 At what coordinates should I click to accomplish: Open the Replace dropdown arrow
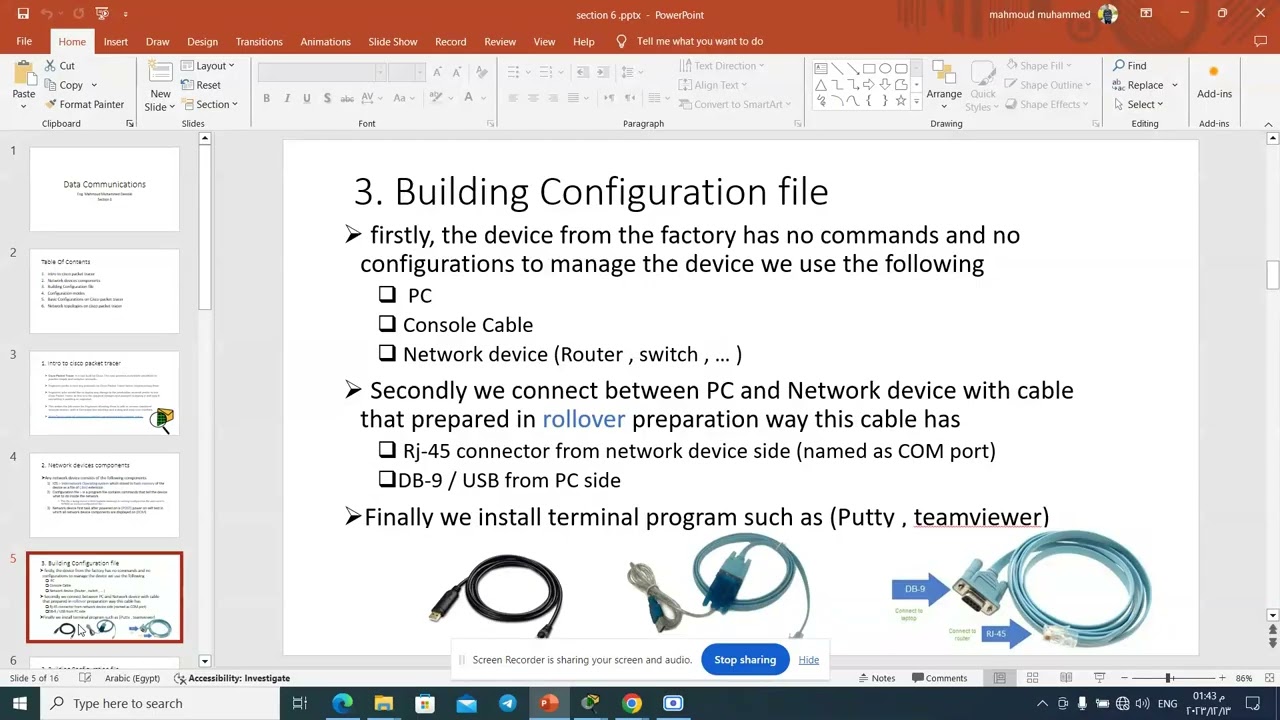(x=1175, y=85)
